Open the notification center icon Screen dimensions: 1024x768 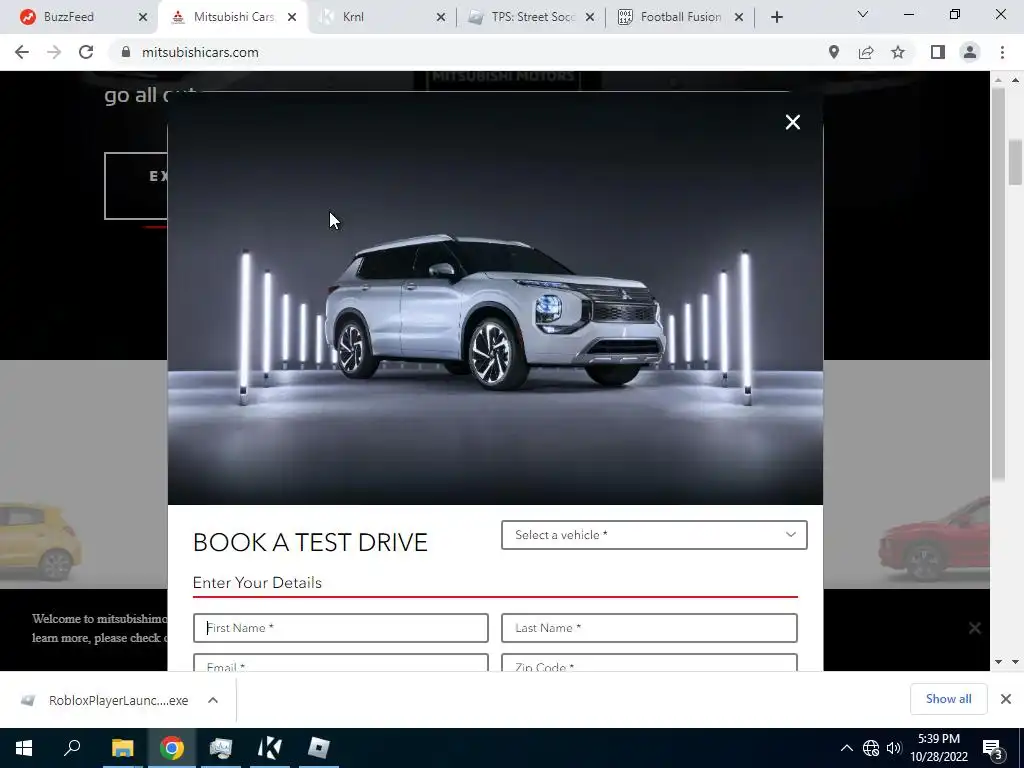tap(993, 748)
